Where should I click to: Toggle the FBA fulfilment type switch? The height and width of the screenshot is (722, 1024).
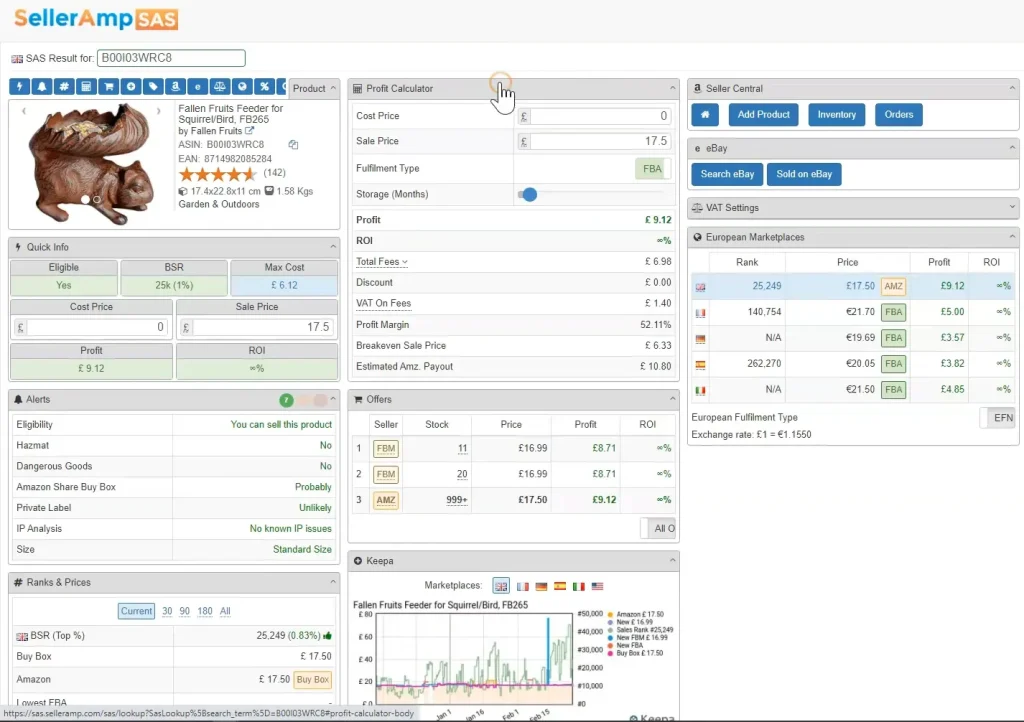click(x=652, y=168)
